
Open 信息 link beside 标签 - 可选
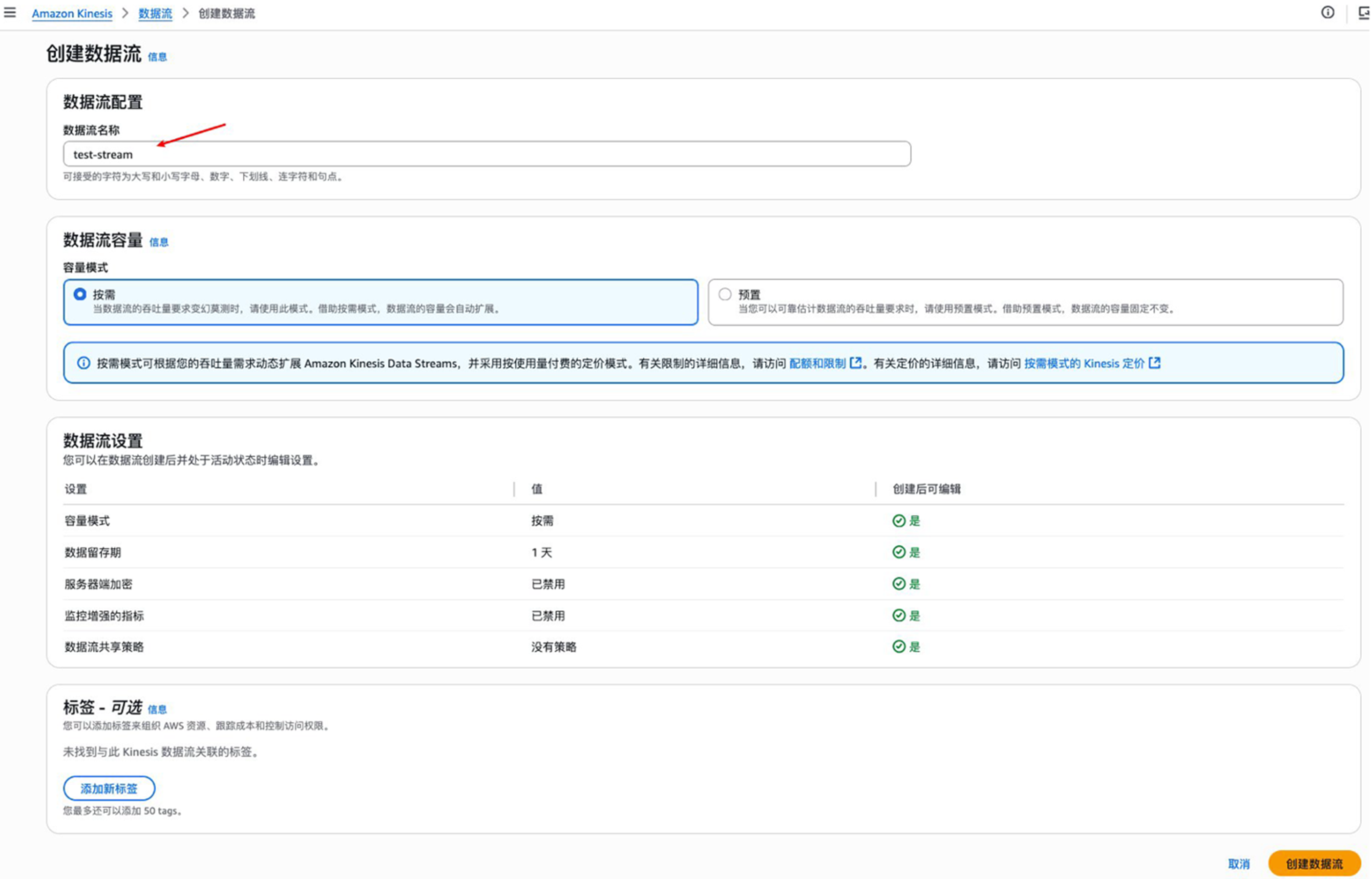(157, 709)
